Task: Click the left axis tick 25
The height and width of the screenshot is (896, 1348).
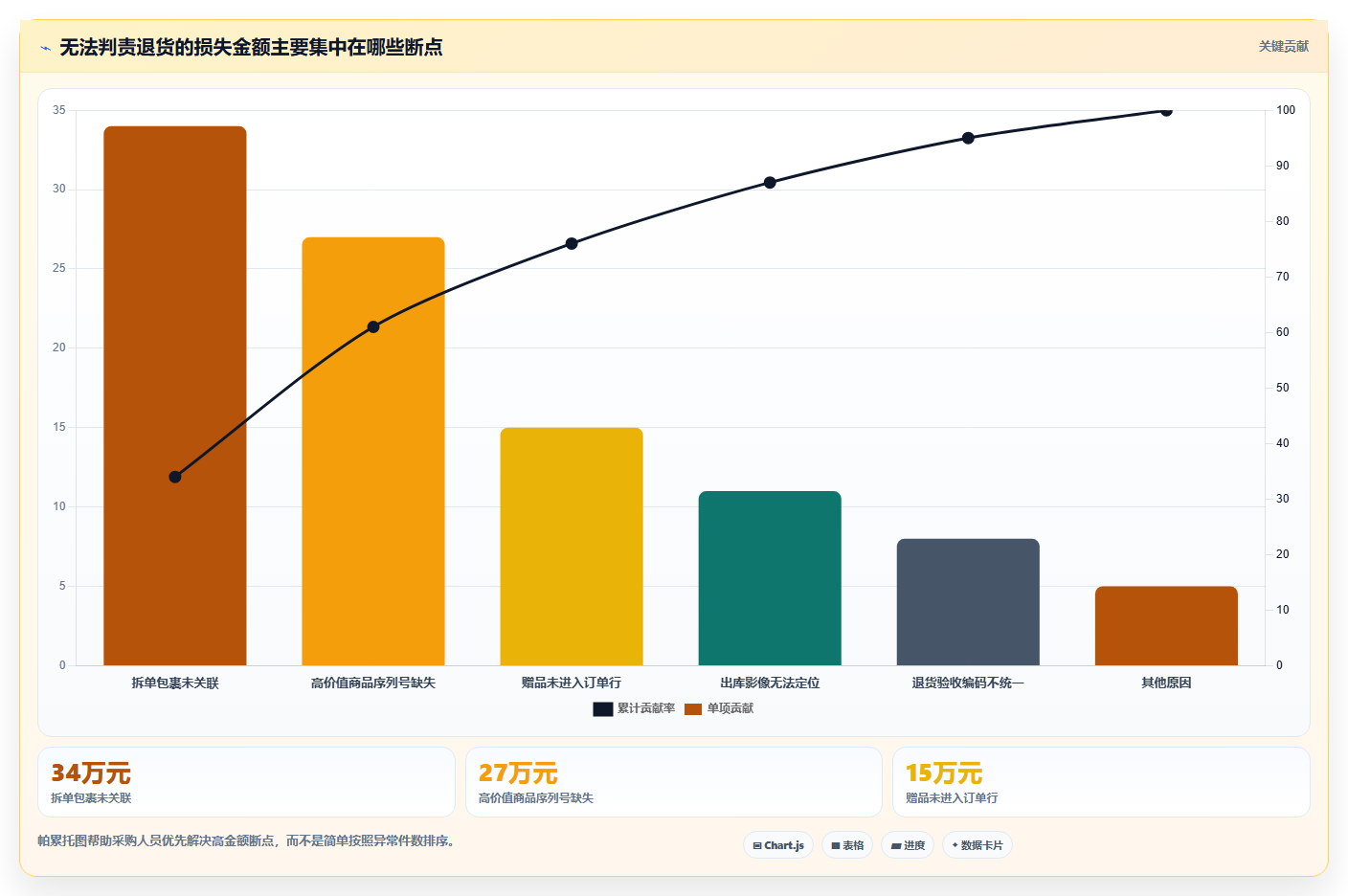Action: 59,268
